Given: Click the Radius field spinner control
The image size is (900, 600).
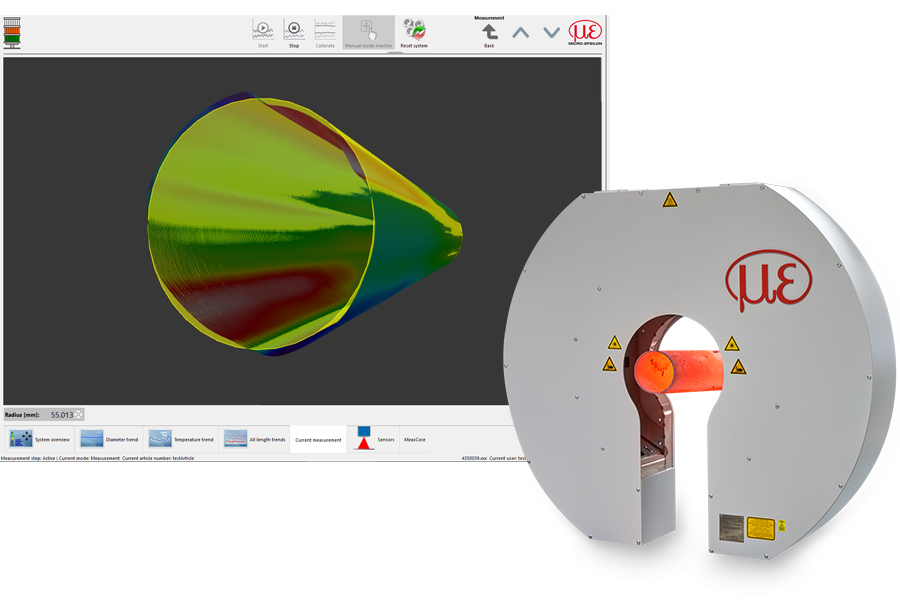Looking at the screenshot, I should click(80, 414).
